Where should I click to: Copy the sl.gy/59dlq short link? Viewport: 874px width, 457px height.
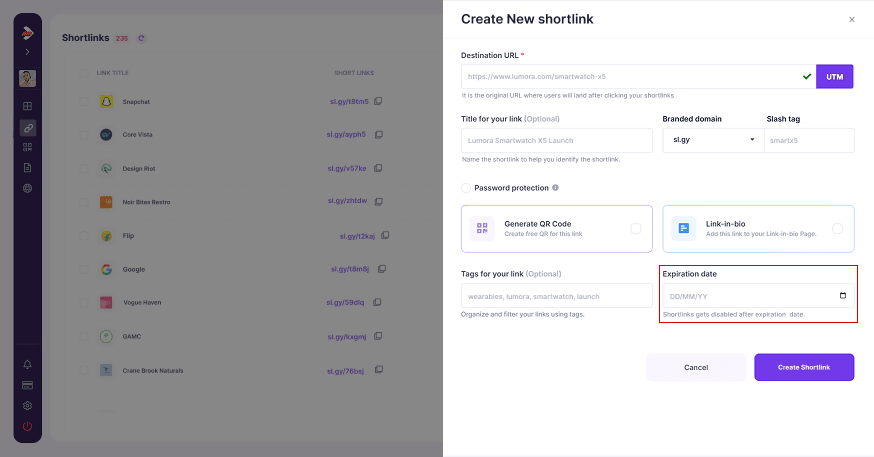[x=377, y=302]
